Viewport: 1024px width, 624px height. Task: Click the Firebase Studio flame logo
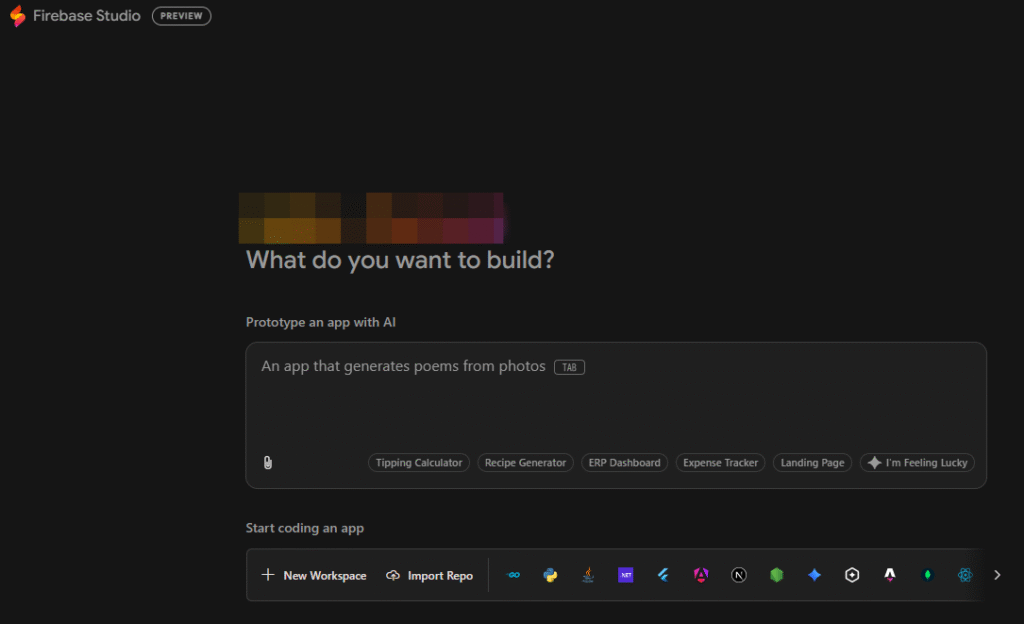pos(18,16)
